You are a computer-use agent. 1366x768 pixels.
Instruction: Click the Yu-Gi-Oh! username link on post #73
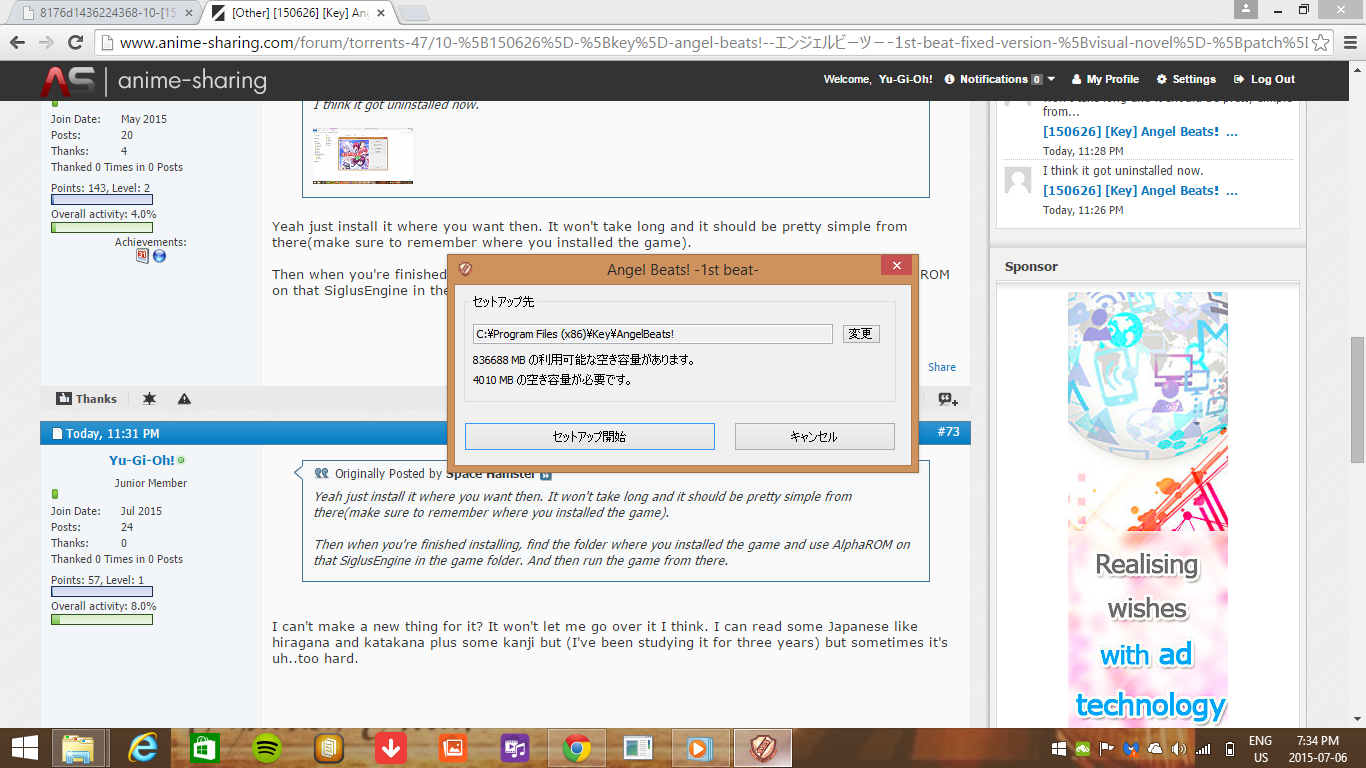[x=142, y=460]
